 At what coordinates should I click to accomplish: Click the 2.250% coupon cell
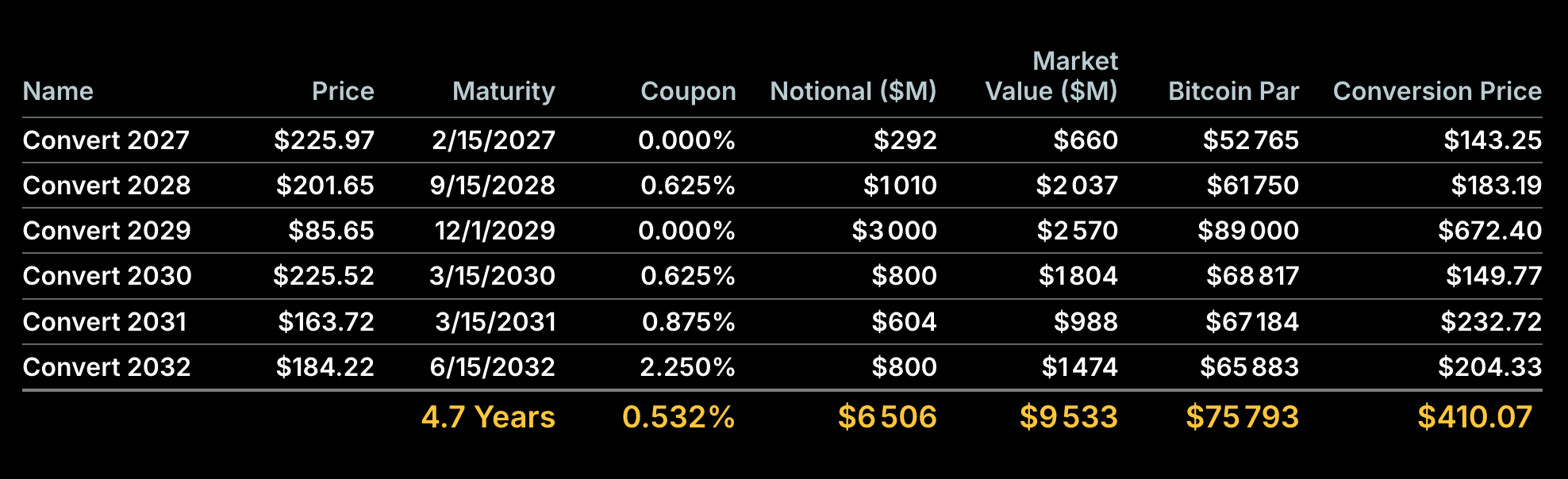coord(687,367)
